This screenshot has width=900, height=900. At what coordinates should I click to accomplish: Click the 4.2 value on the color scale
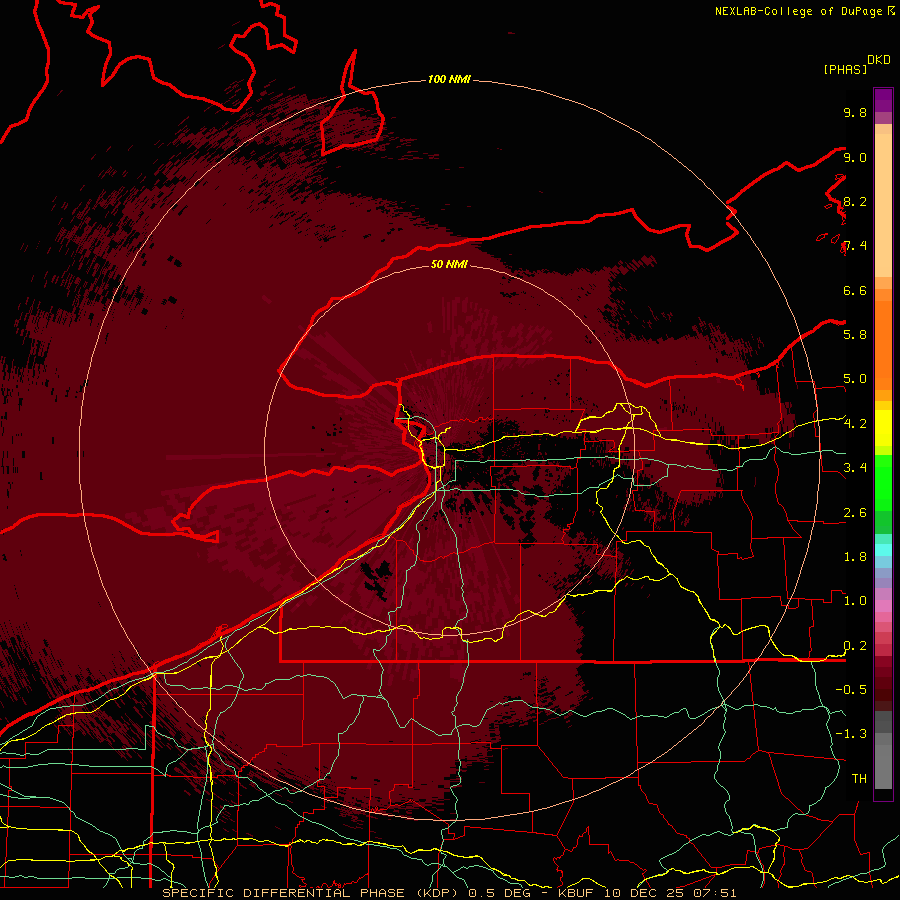(x=855, y=424)
